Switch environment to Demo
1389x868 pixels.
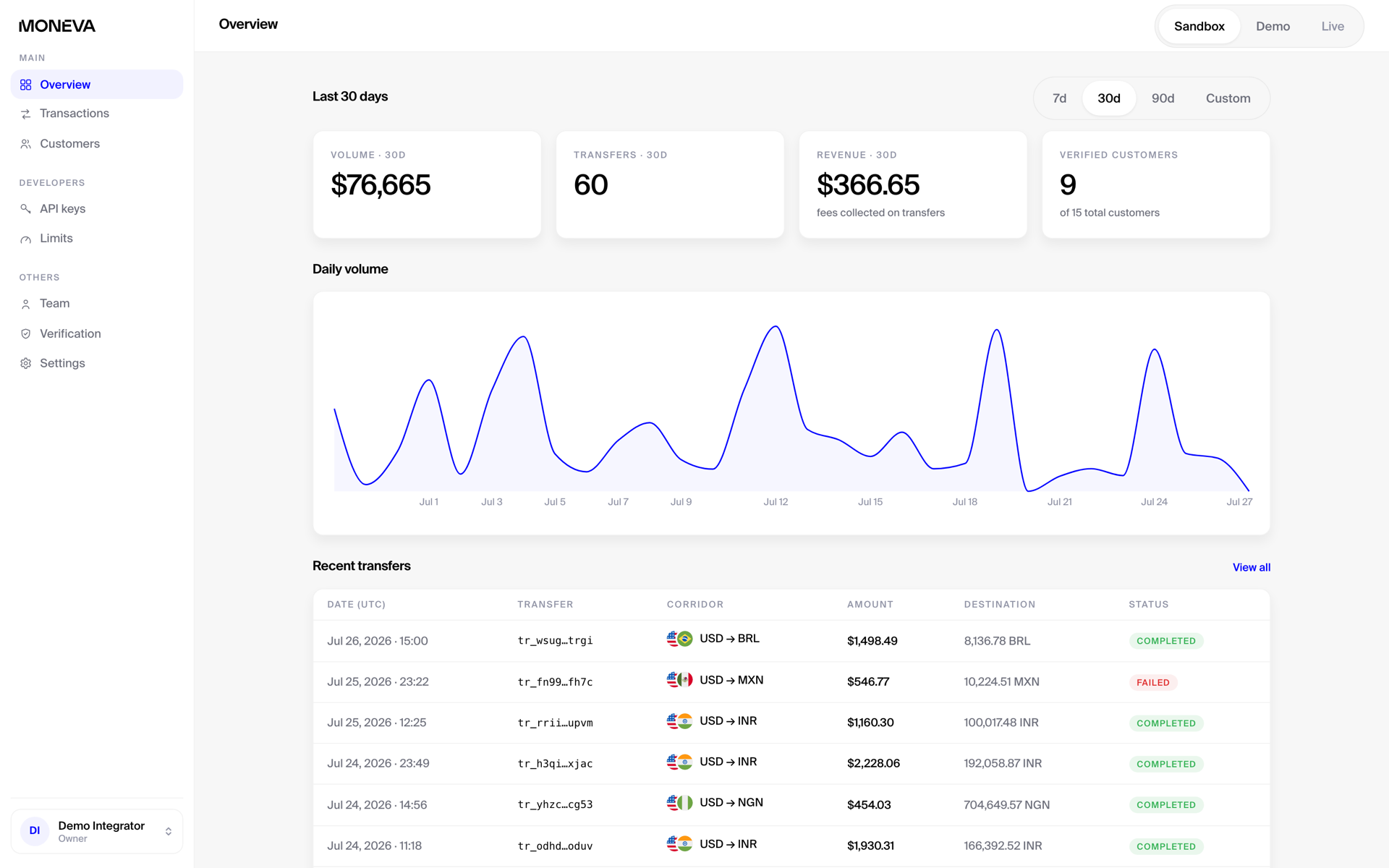pyautogui.click(x=1273, y=26)
